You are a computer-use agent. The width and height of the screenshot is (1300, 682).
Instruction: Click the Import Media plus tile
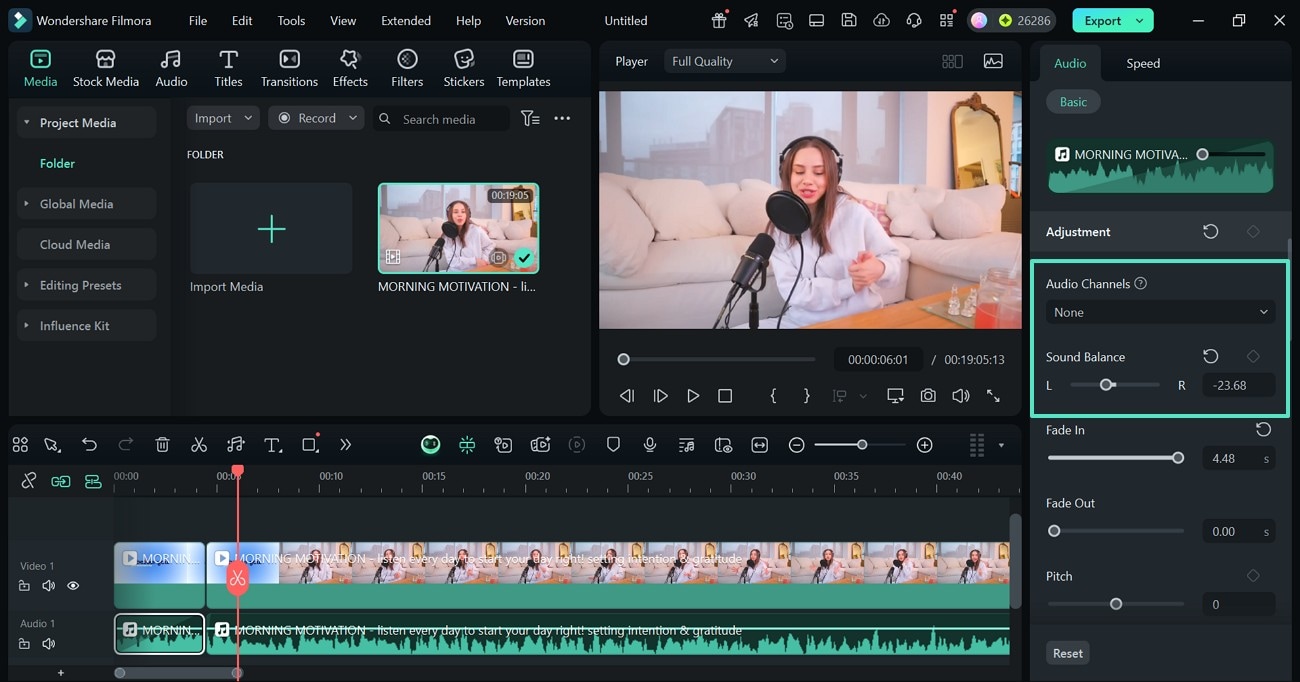click(x=271, y=228)
